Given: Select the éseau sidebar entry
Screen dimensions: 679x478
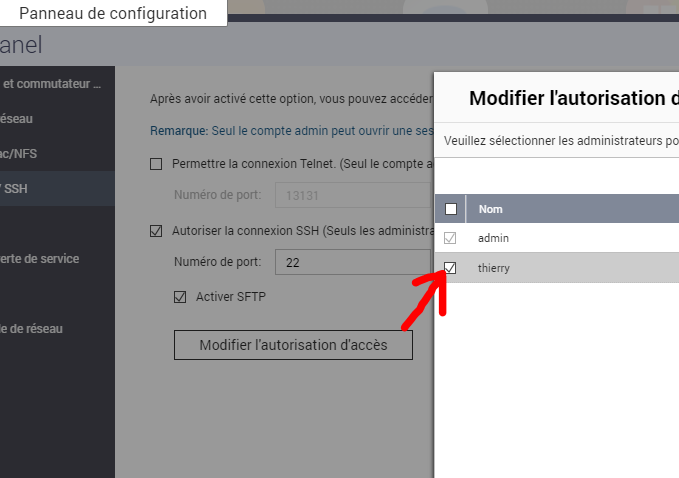Looking at the screenshot, I should click(16, 119).
